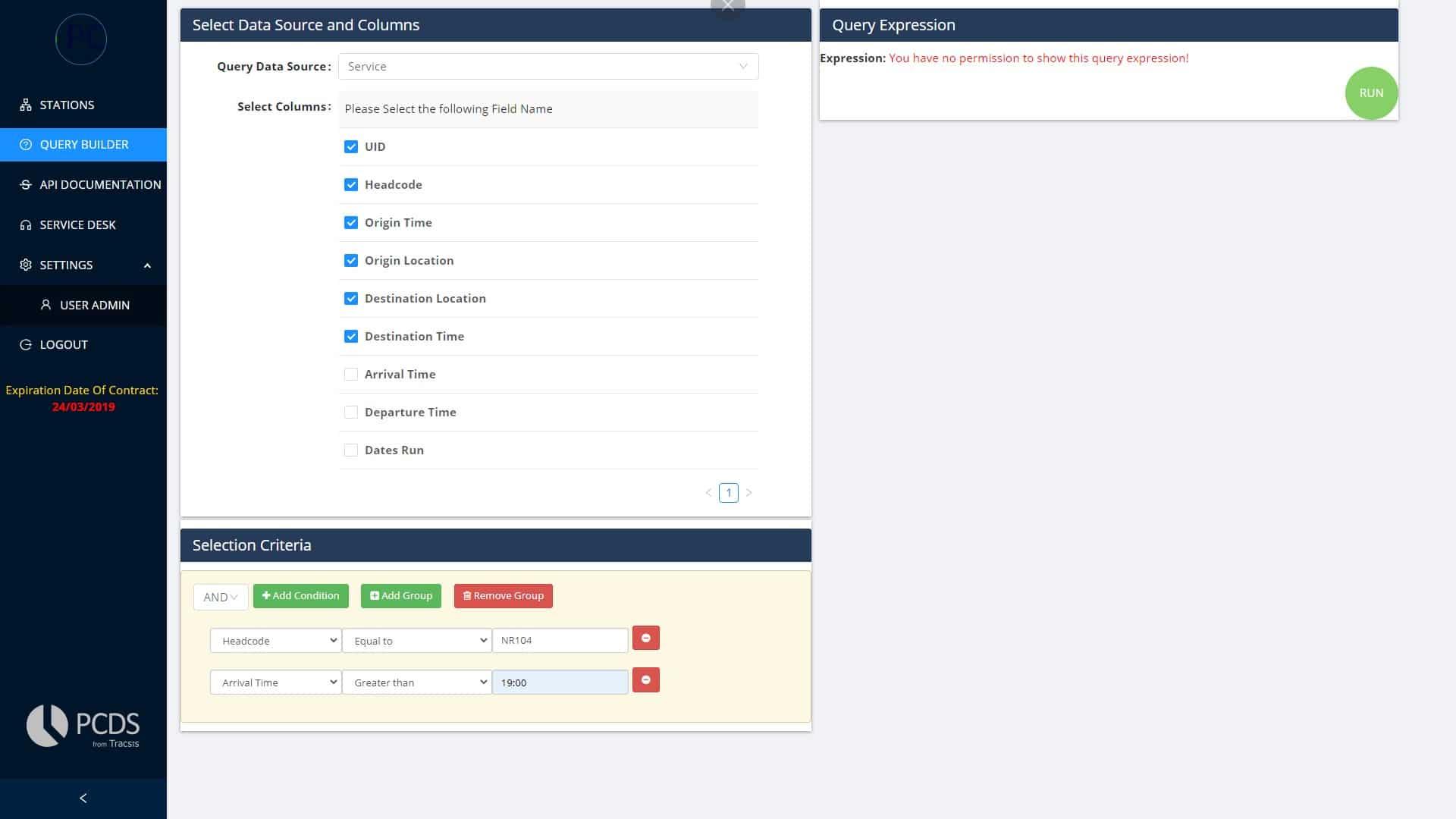Remove the Headcode condition row
The image size is (1456, 819).
pos(645,639)
